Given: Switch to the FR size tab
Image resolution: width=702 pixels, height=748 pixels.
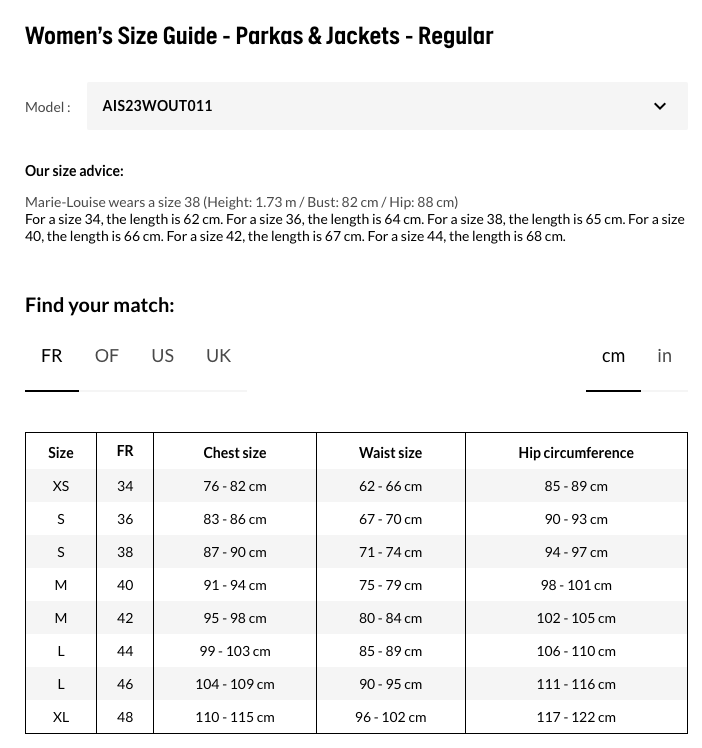Looking at the screenshot, I should pos(52,356).
